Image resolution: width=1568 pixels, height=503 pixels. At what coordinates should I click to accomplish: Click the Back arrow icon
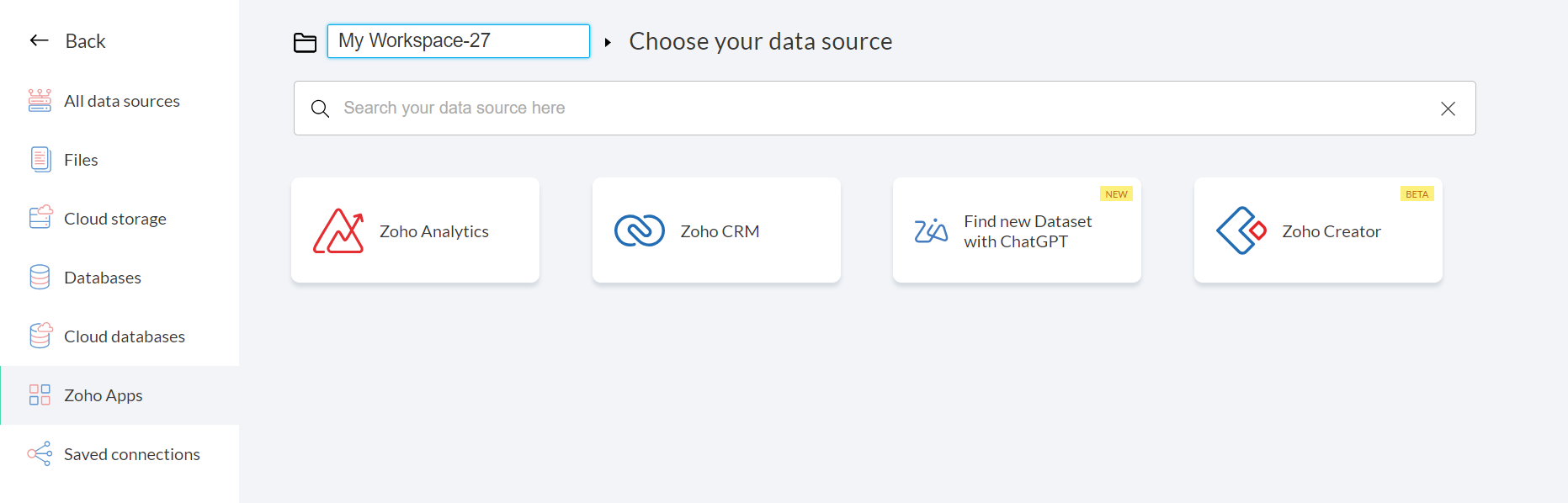39,40
